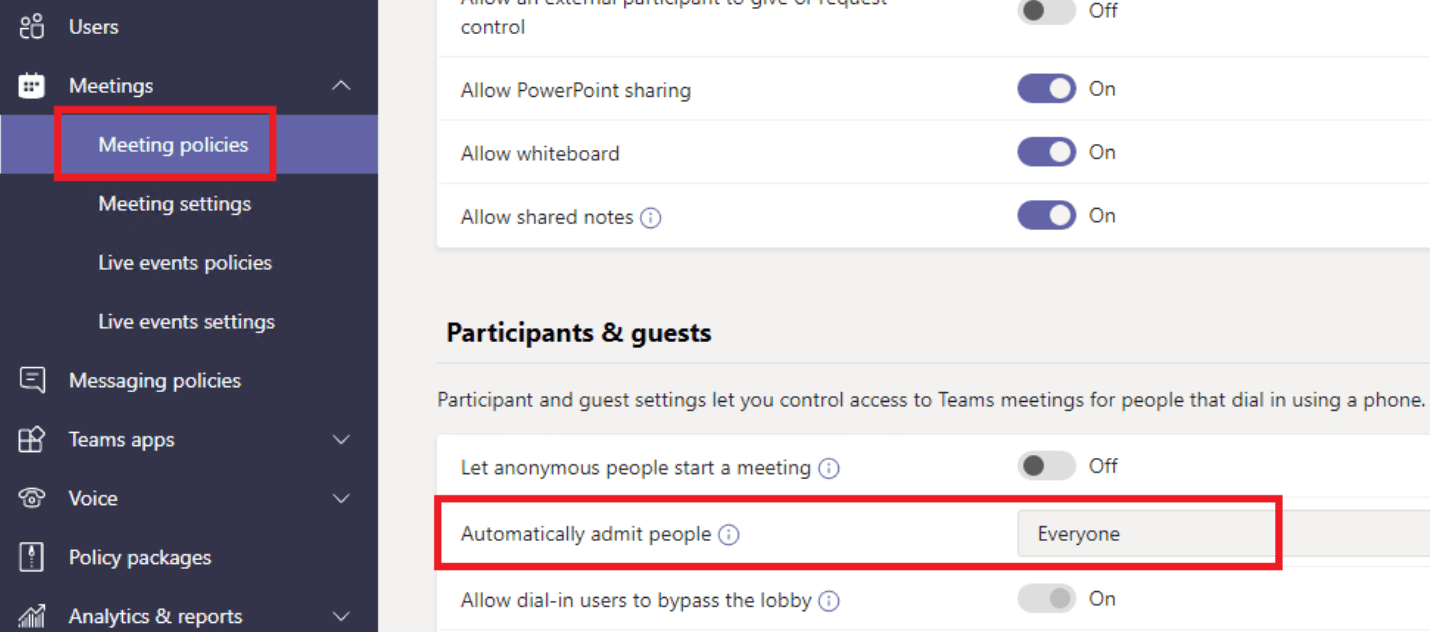This screenshot has width=1430, height=632.
Task: Select the Policy packages icon
Action: pyautogui.click(x=30, y=557)
